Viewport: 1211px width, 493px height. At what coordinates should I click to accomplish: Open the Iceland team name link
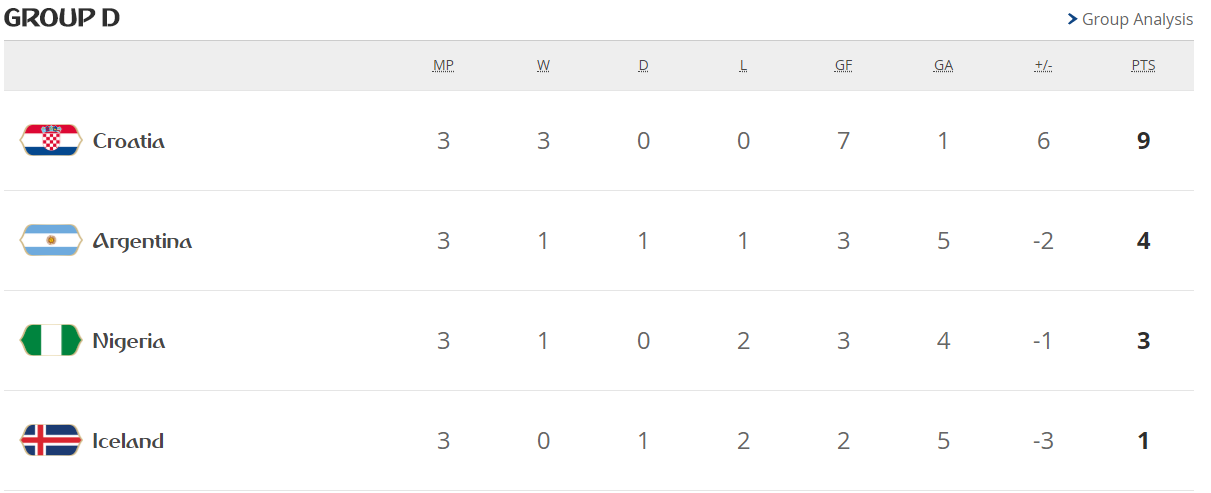pos(128,441)
